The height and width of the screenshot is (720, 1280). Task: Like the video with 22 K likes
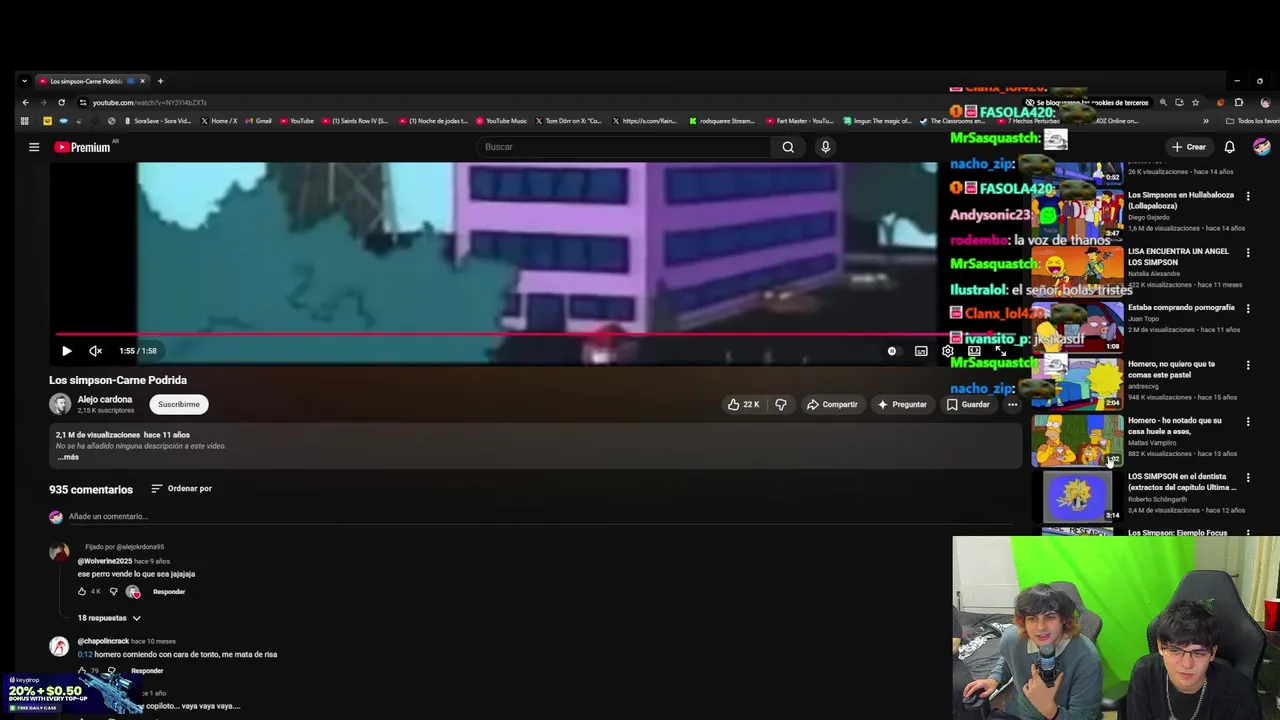pos(743,404)
